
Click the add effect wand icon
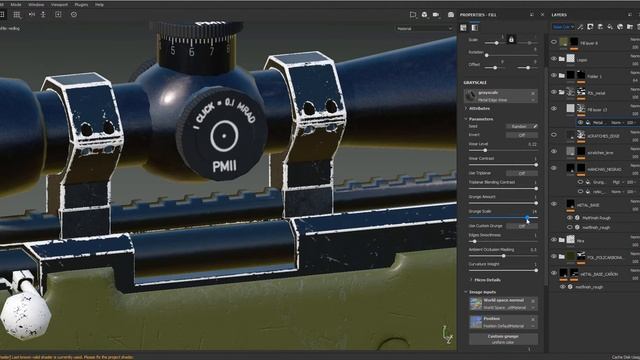(x=580, y=27)
